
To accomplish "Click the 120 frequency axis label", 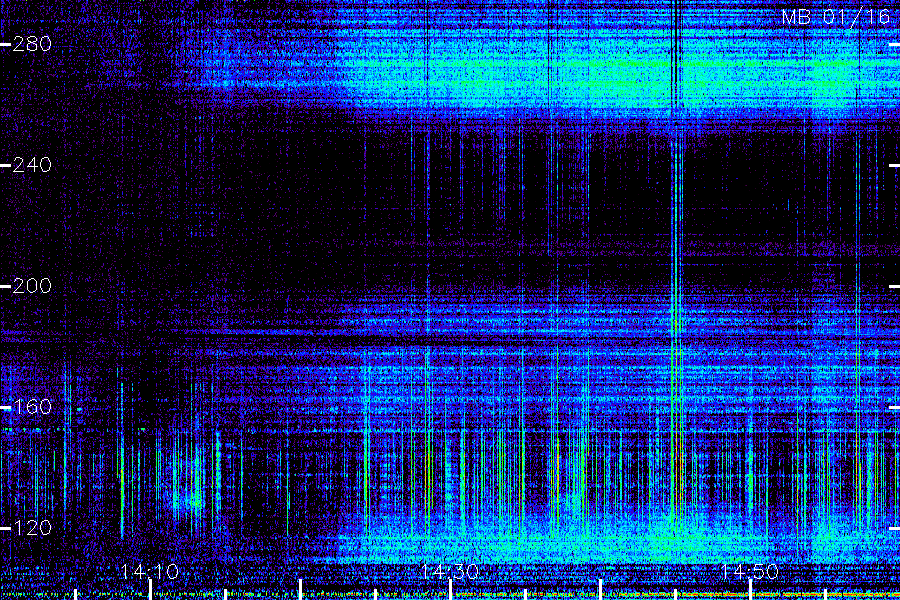I will 32,528.
